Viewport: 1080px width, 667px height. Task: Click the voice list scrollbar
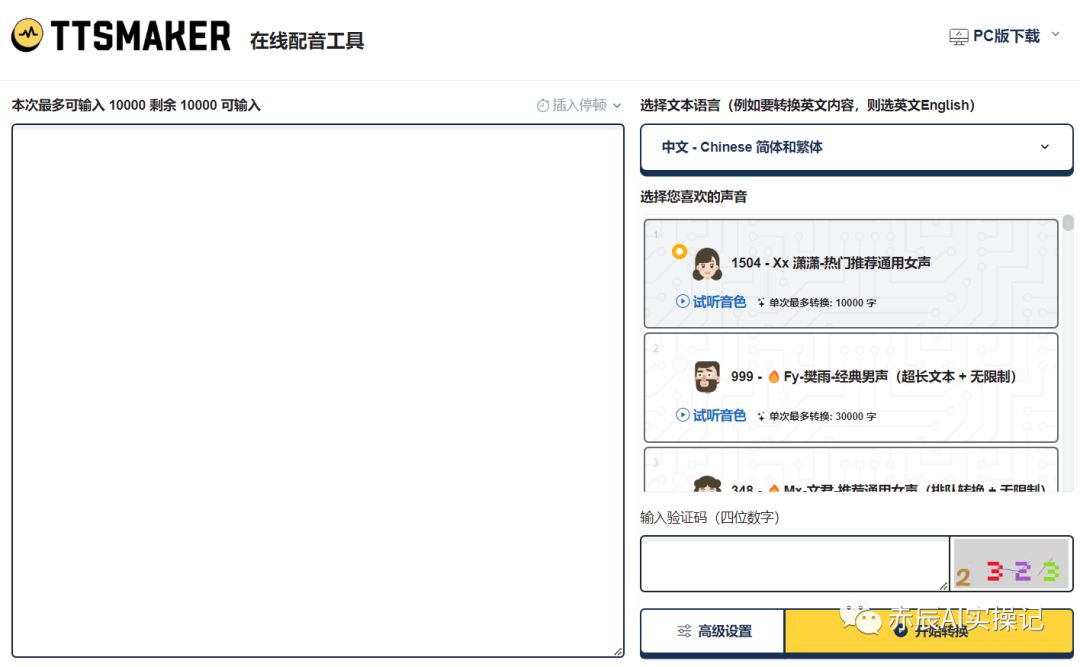[1068, 223]
